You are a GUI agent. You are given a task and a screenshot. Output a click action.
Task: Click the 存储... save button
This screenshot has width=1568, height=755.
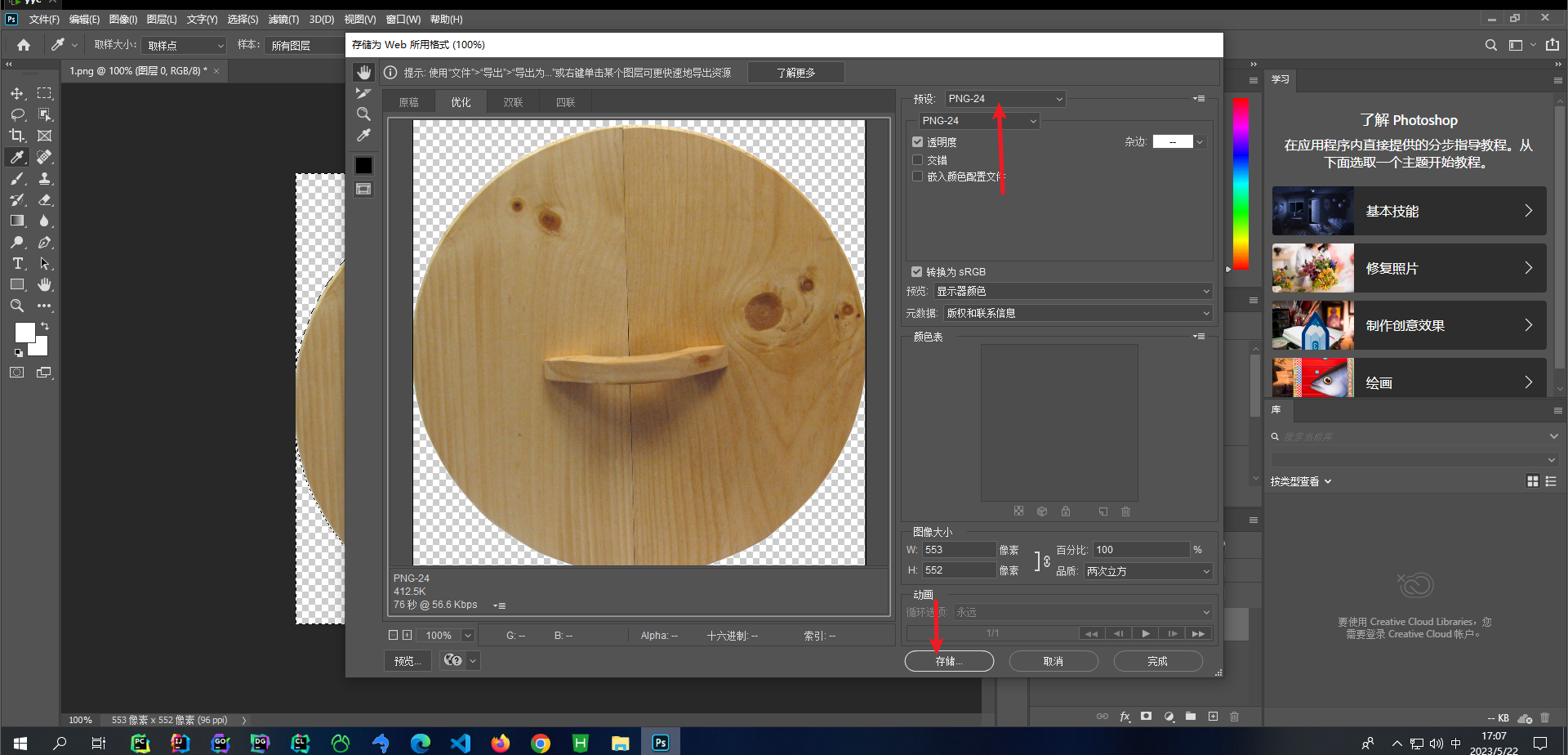coord(949,661)
